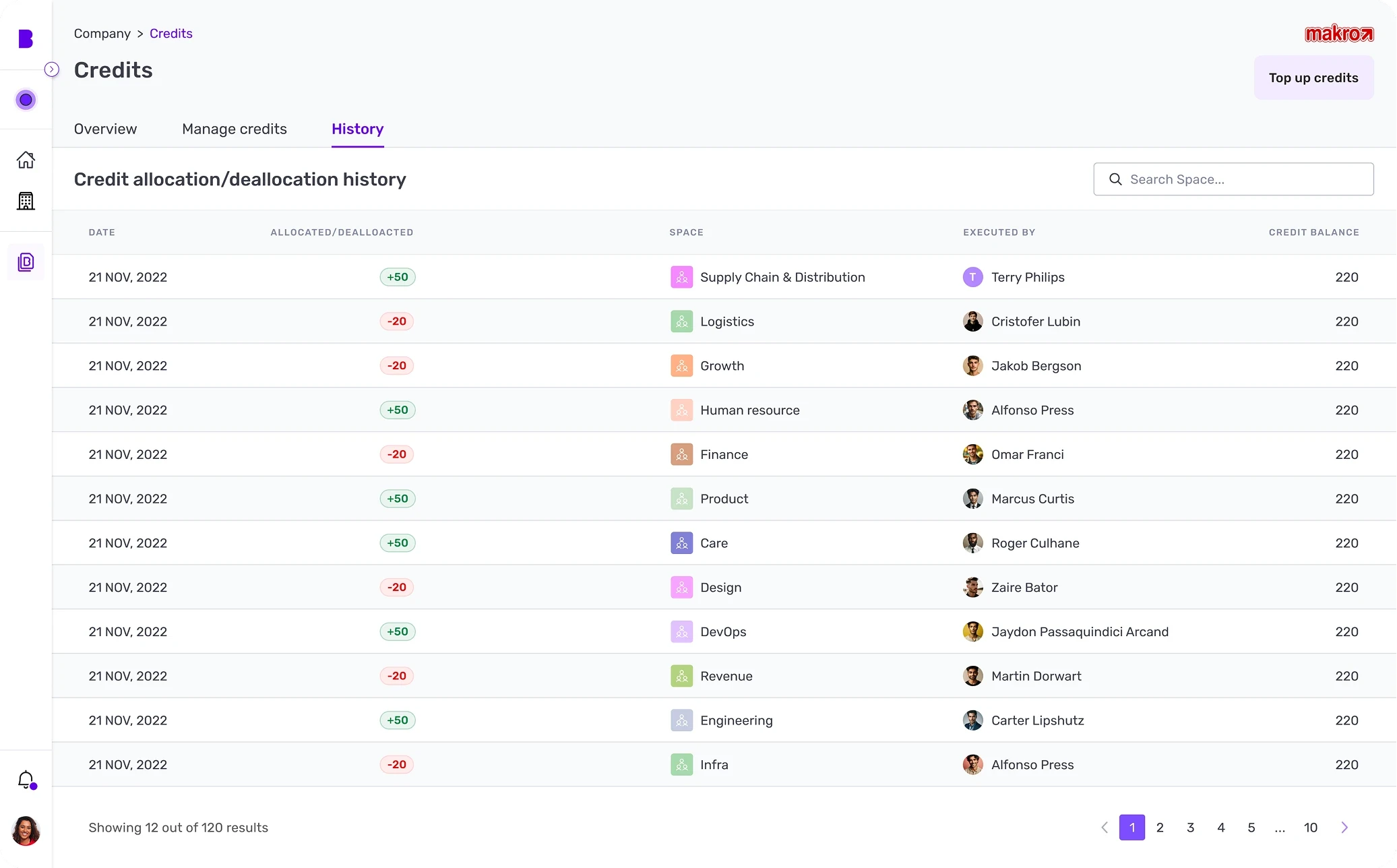This screenshot has height=868, width=1397.
Task: Click the Human resource space name
Action: click(x=750, y=410)
